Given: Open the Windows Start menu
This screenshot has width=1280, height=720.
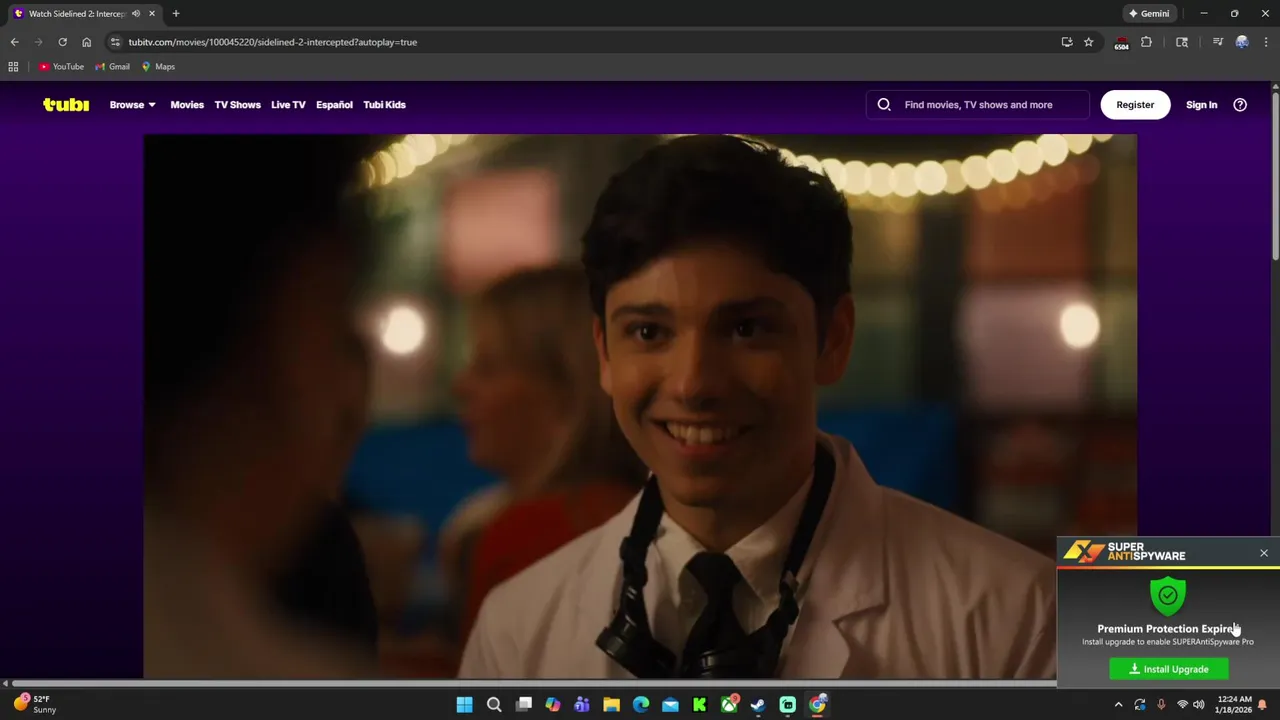Looking at the screenshot, I should 464,704.
